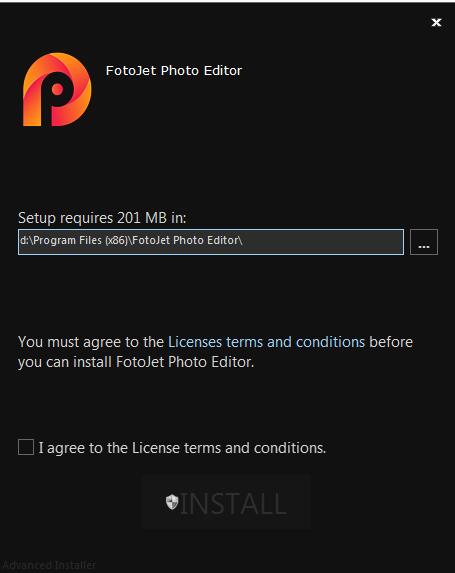Click 'you can install FotoJet Photo Editor.' text
455x573 pixels.
click(136, 362)
